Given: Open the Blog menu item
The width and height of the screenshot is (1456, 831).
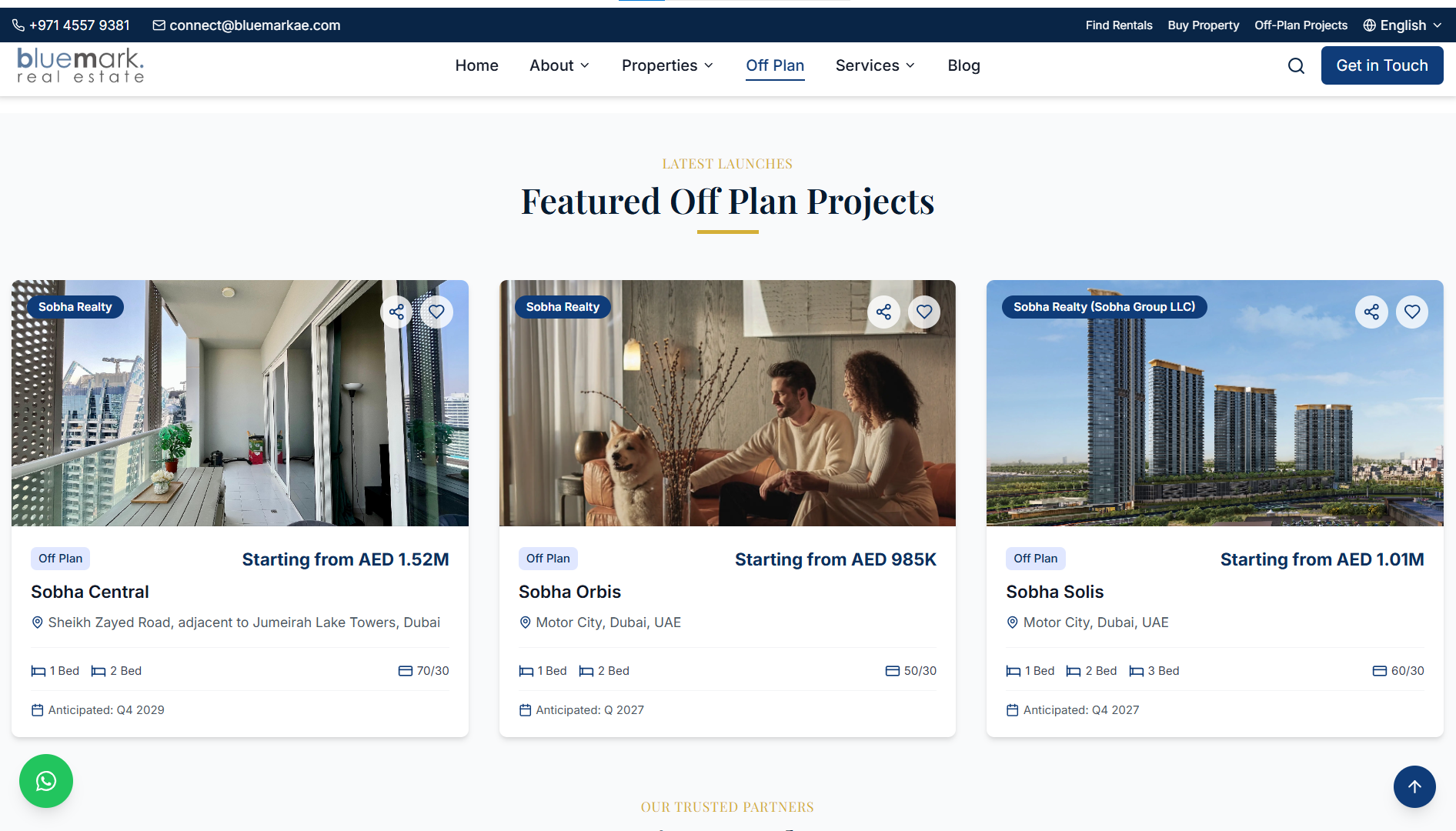Looking at the screenshot, I should point(963,65).
